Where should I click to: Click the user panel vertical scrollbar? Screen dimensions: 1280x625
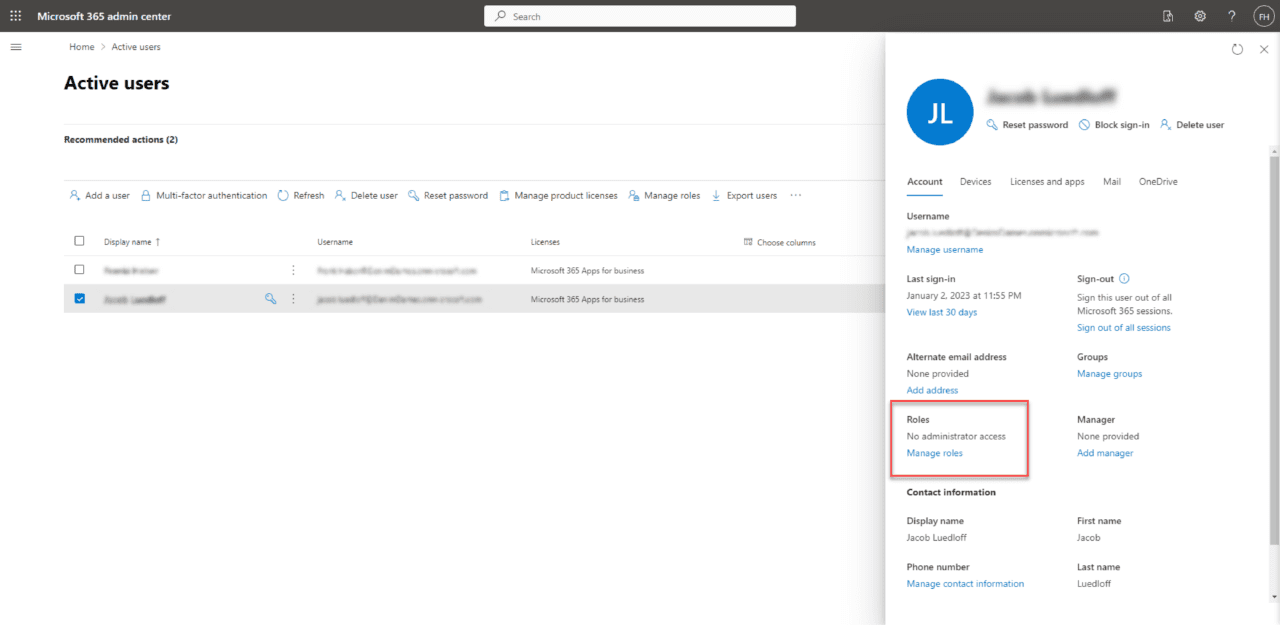coord(1273,350)
